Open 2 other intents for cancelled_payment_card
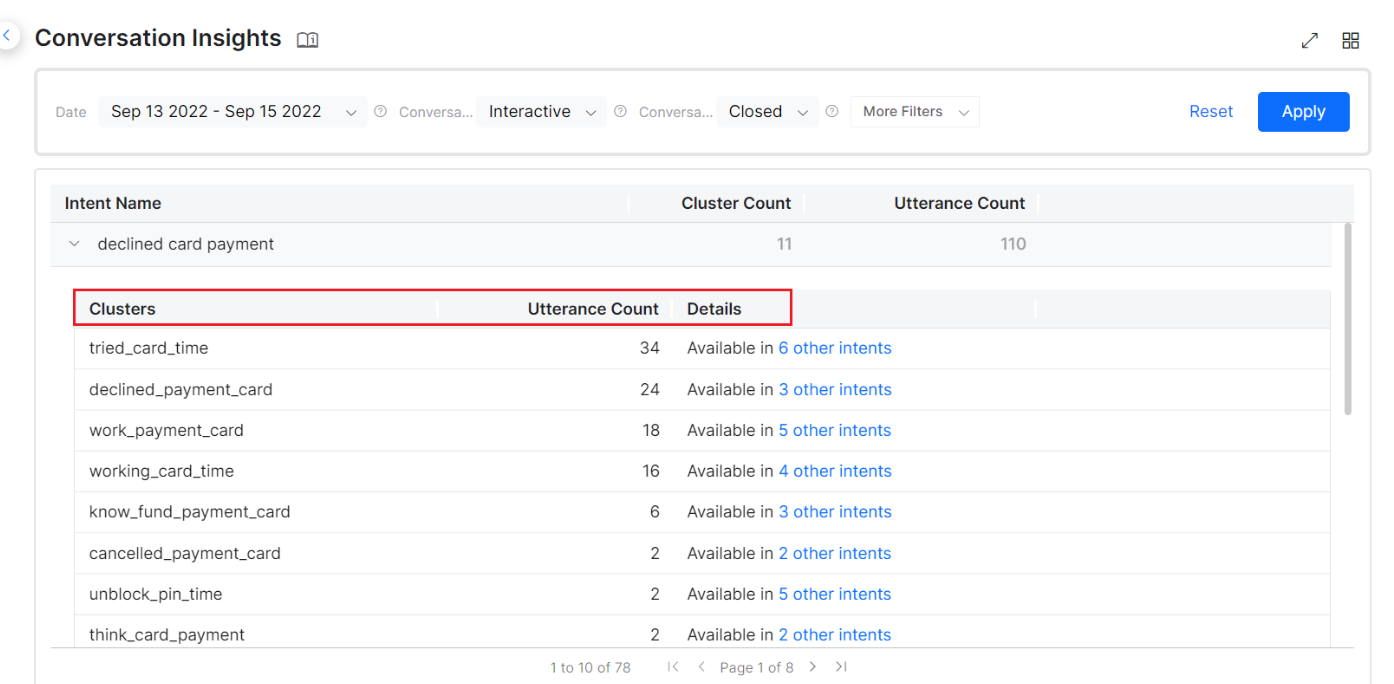The image size is (1394, 684). tap(835, 553)
